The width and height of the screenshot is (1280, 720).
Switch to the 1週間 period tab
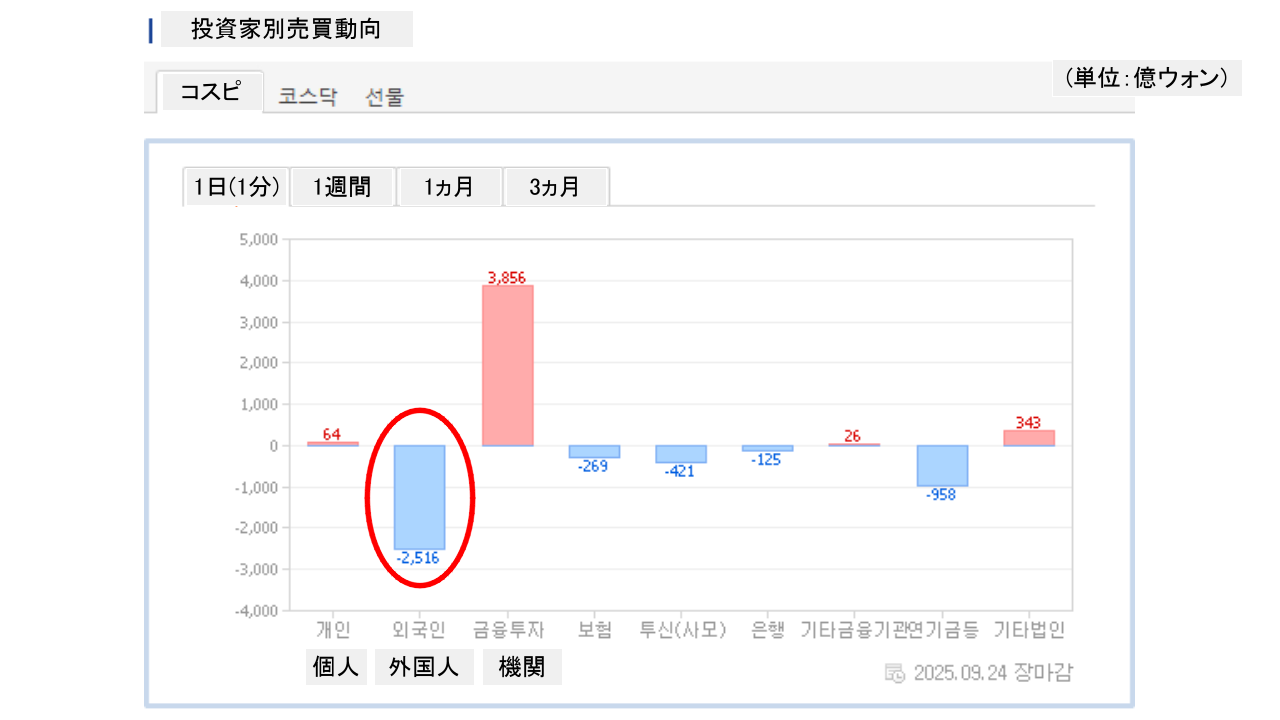[x=342, y=187]
